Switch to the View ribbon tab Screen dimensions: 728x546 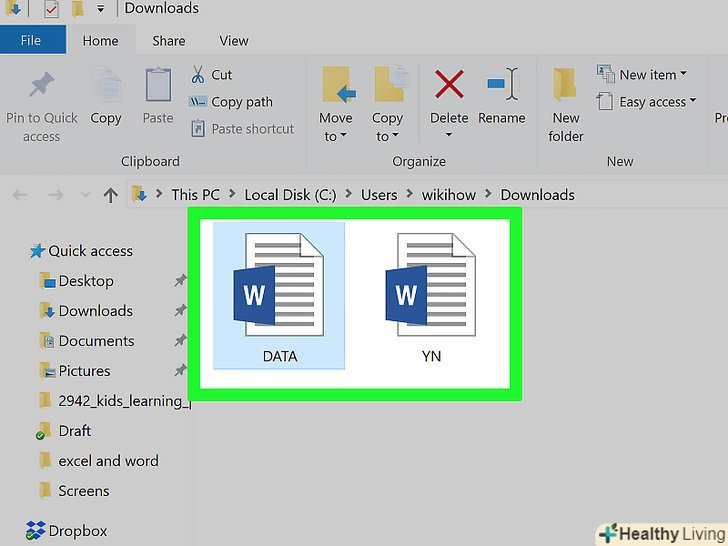(x=234, y=41)
